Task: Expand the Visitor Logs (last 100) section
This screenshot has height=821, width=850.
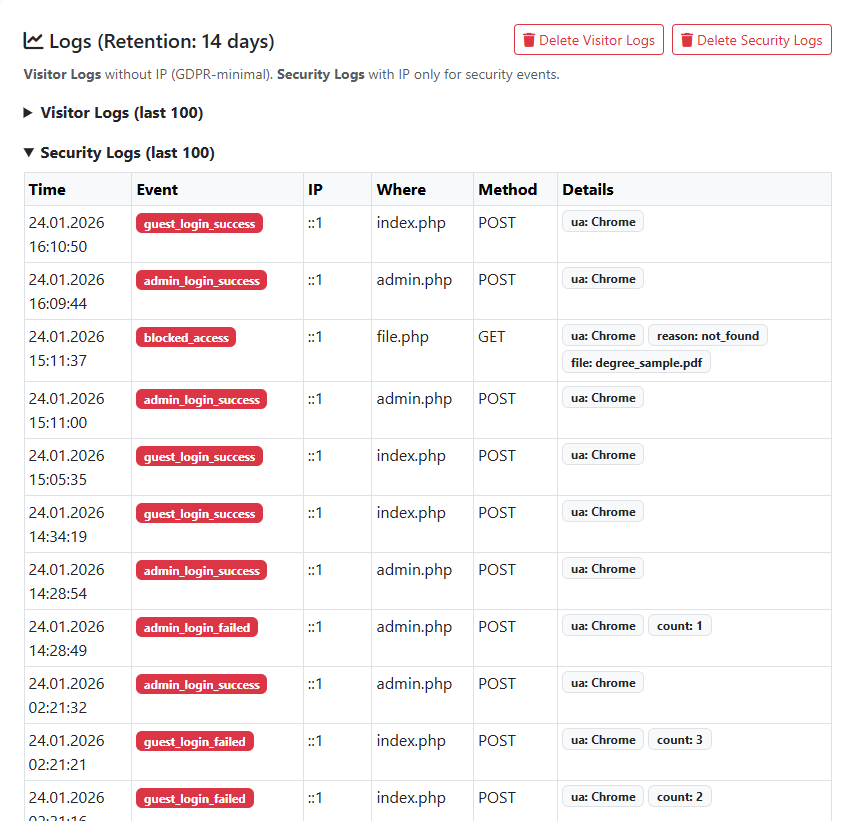Action: [121, 113]
